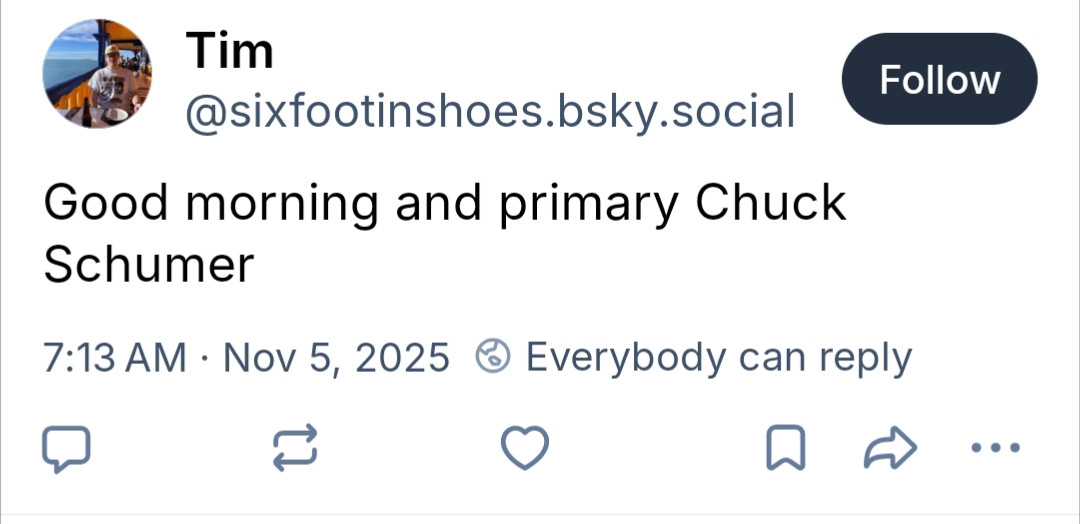Screen dimensions: 1080x524
Task: Reply to Tim's post via speech bubble icon
Action: pos(66,449)
